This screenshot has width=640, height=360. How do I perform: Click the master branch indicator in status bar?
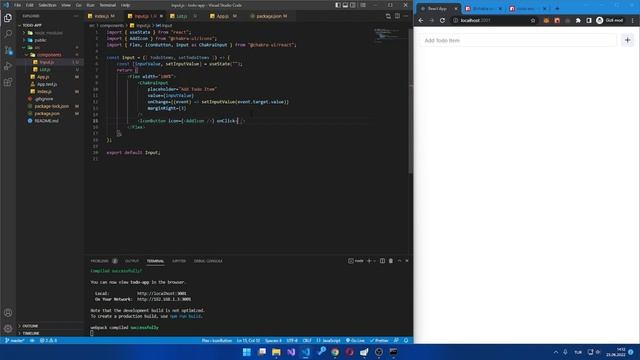coord(15,340)
